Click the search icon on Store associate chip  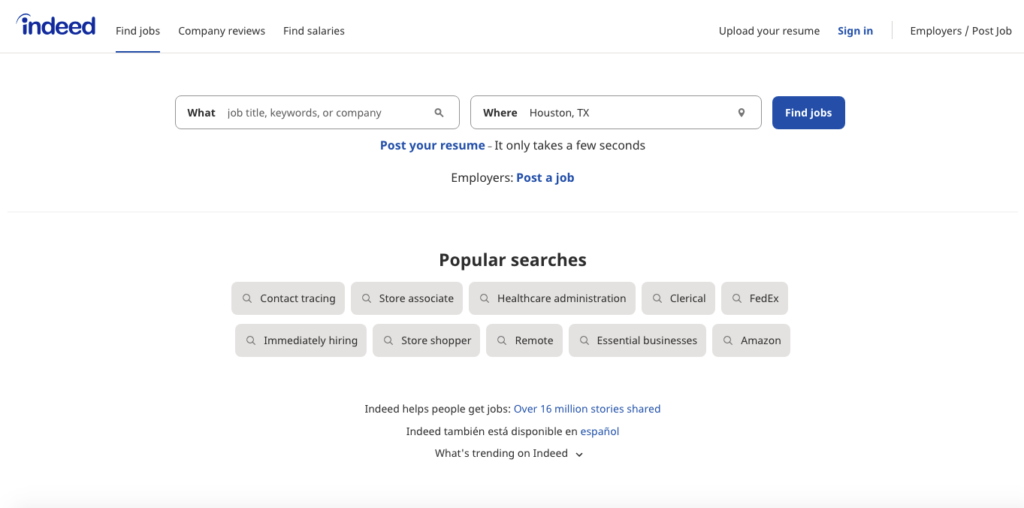point(366,299)
